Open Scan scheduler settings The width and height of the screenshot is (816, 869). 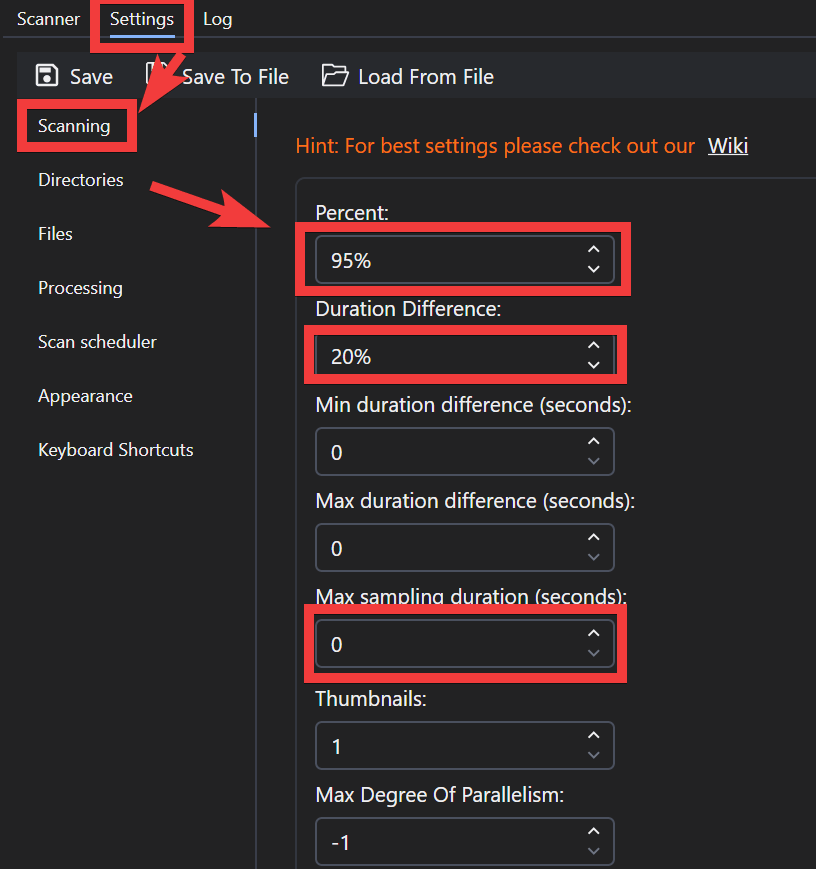tap(97, 342)
